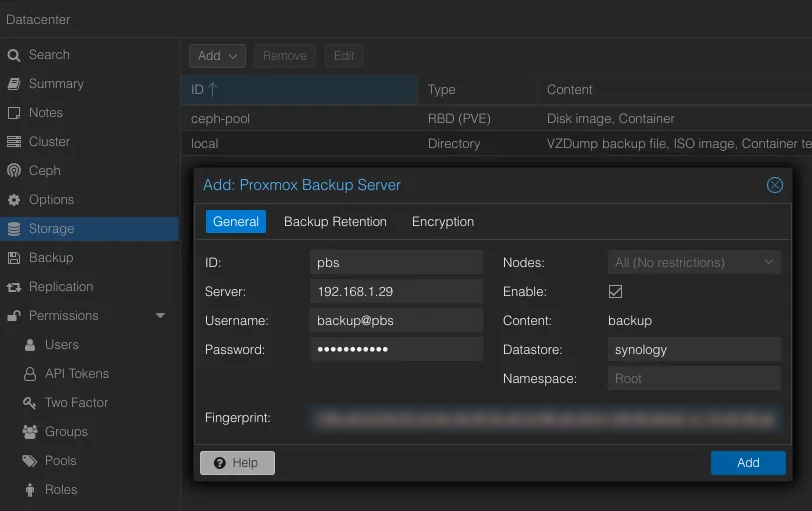Viewport: 812px width, 511px height.
Task: Click the Users person icon
Action: [x=30, y=345]
